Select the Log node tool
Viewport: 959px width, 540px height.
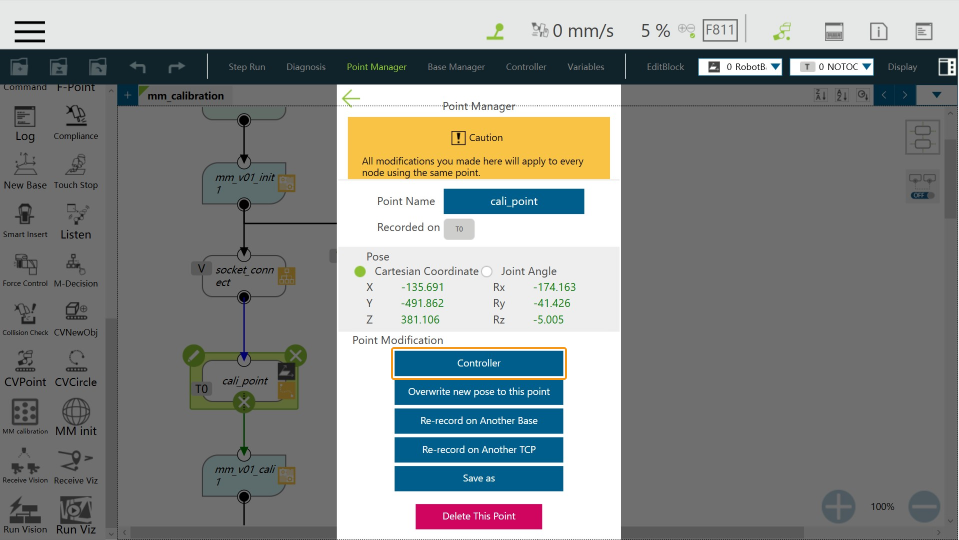pyautogui.click(x=25, y=124)
